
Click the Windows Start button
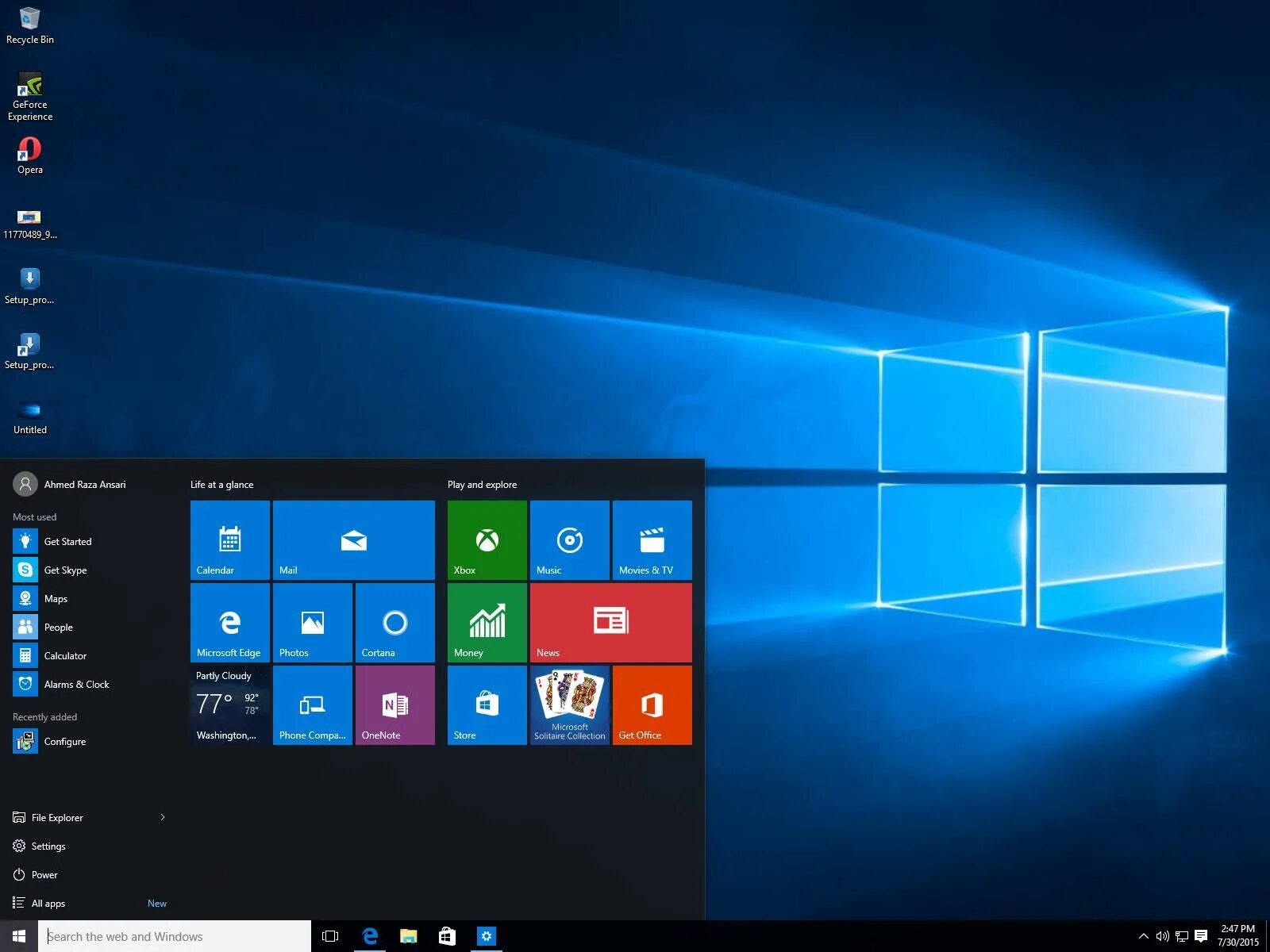pyautogui.click(x=19, y=936)
